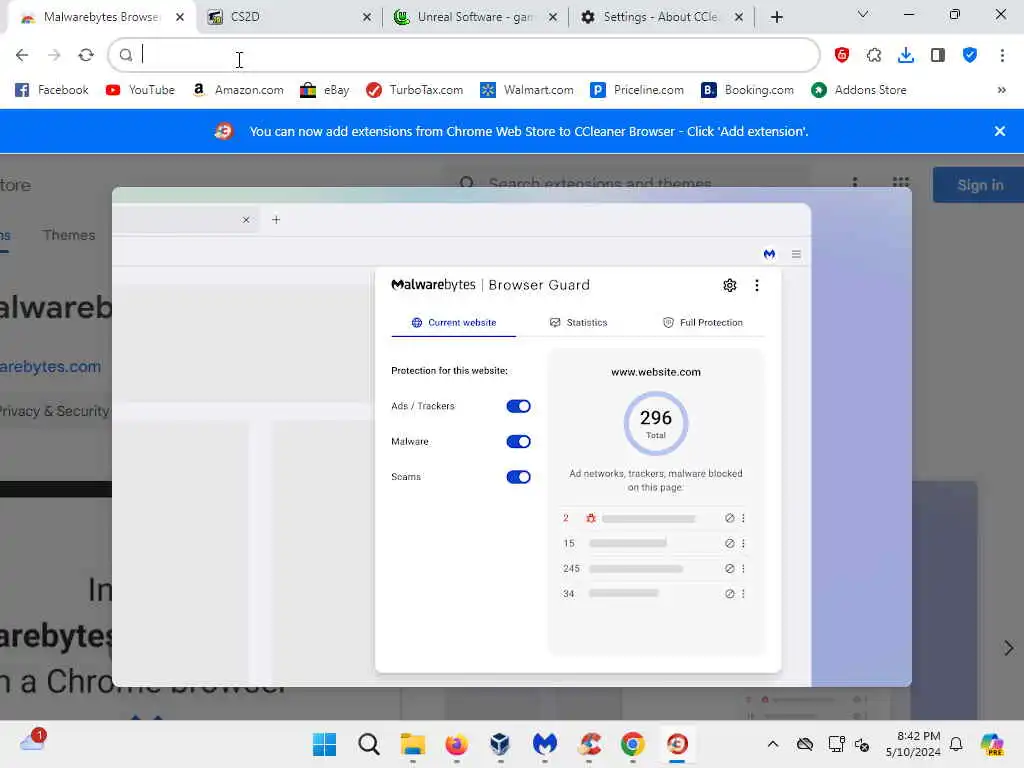The width and height of the screenshot is (1024, 768).
Task: Open the browser three-dot menu
Action: [x=1002, y=55]
